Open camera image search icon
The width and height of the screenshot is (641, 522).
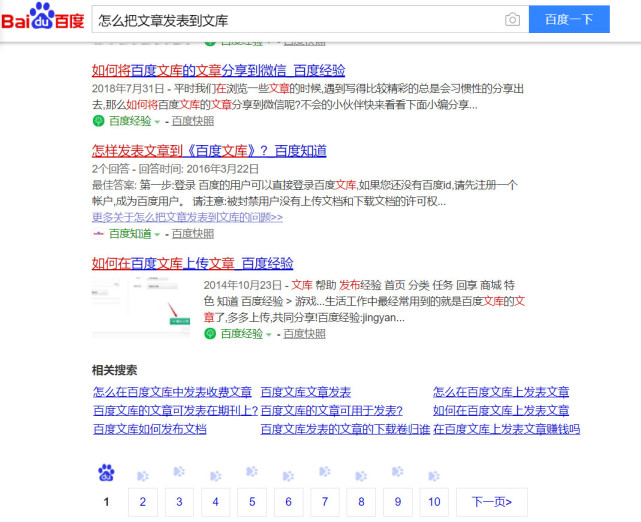(512, 19)
